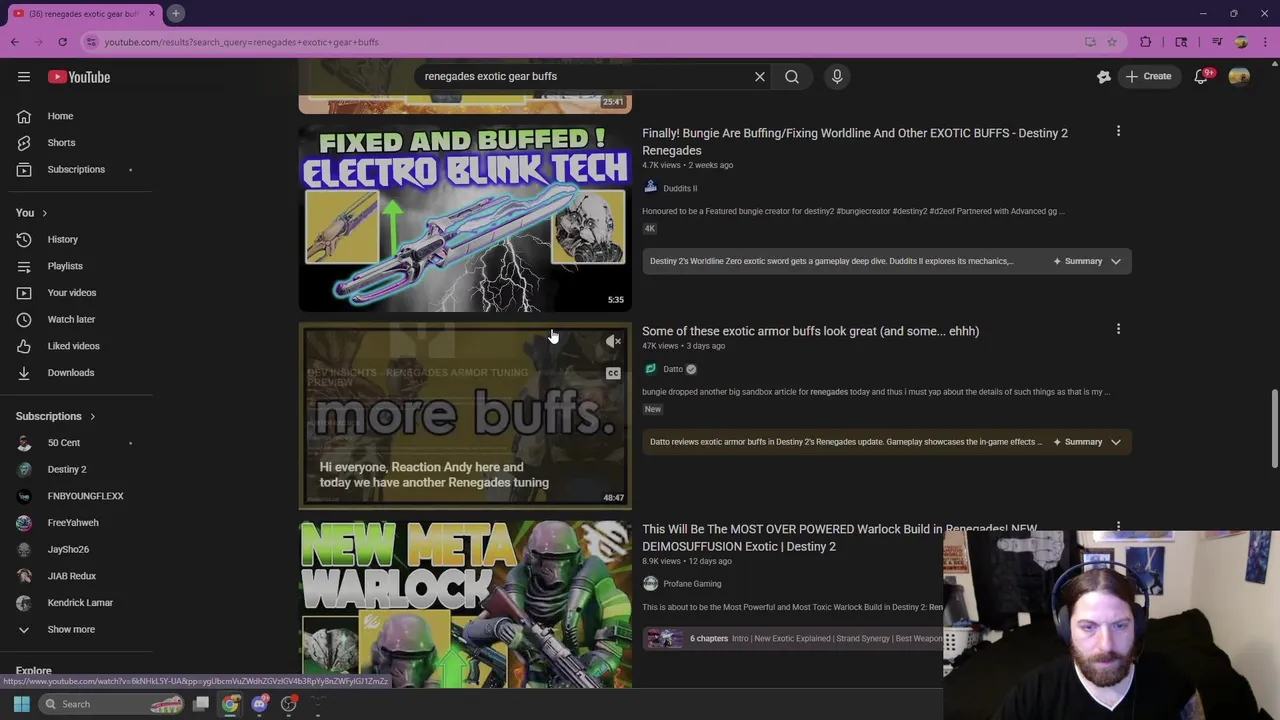Click the address bar URL
Screen dimensions: 1280x720
coord(241,42)
